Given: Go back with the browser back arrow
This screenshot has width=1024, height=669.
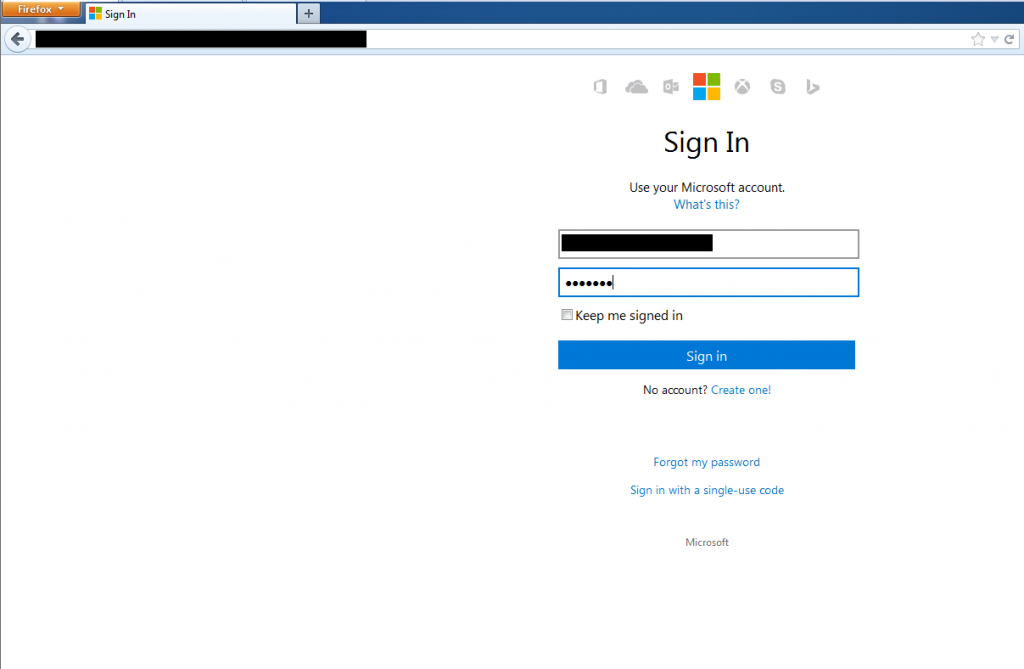Looking at the screenshot, I should 16,39.
